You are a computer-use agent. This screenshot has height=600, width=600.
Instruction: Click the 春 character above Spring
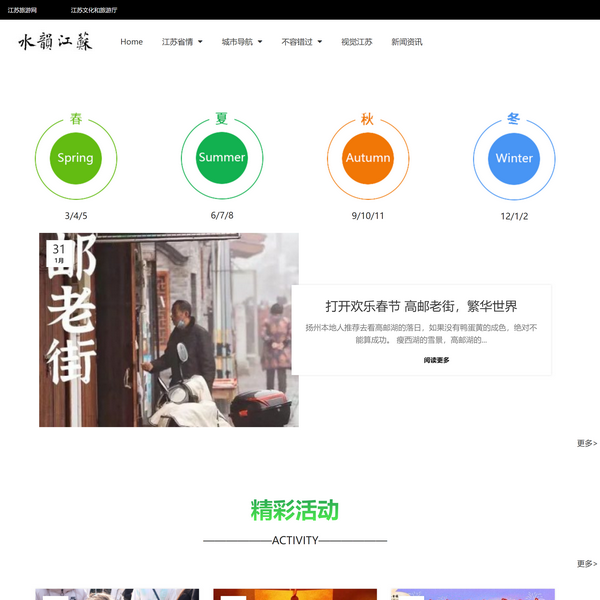tap(76, 119)
